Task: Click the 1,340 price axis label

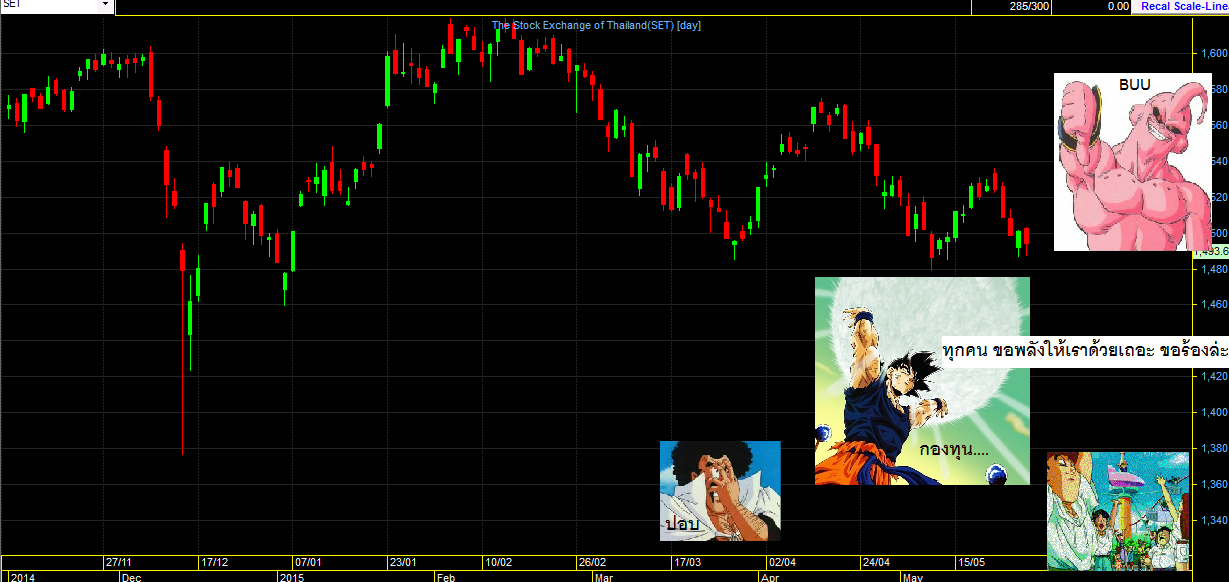Action: 1214,520
